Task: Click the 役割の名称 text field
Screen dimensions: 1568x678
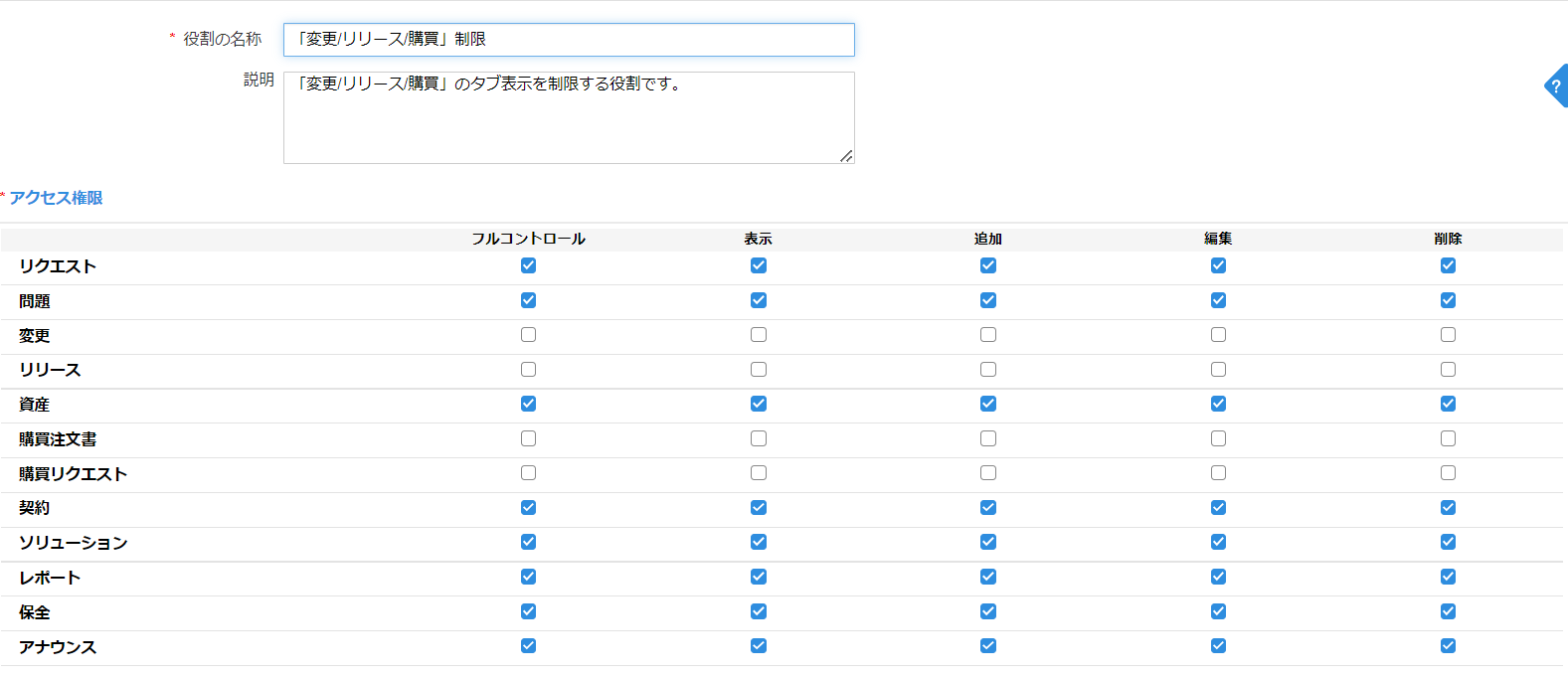Action: pos(568,40)
